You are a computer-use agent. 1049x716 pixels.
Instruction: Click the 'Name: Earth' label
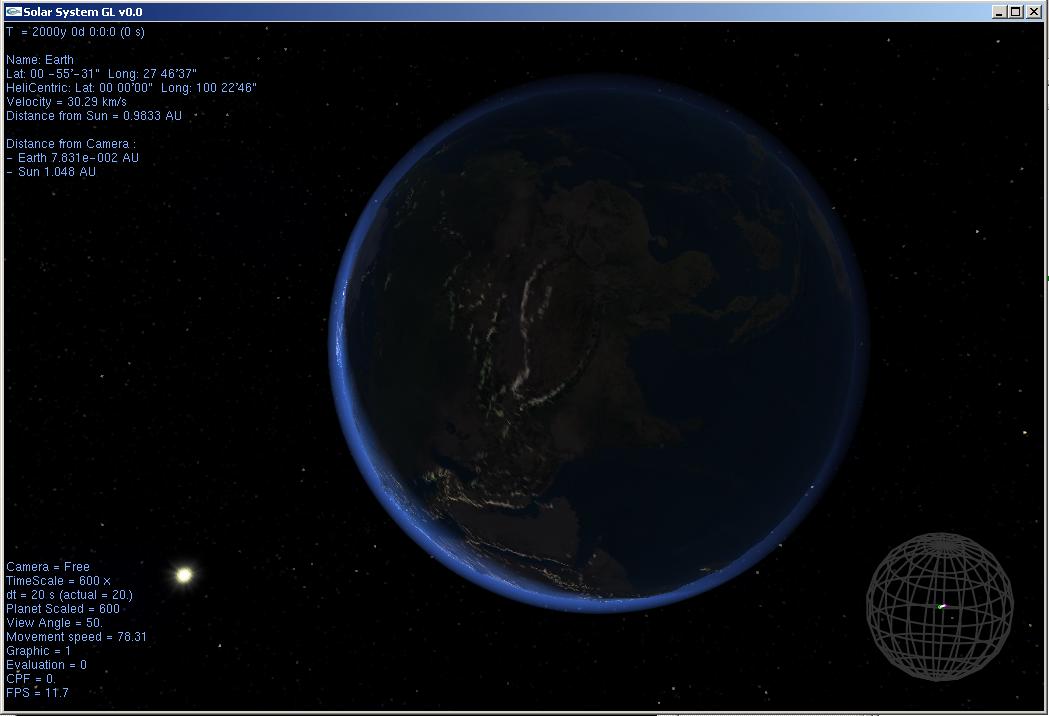pyautogui.click(x=39, y=60)
